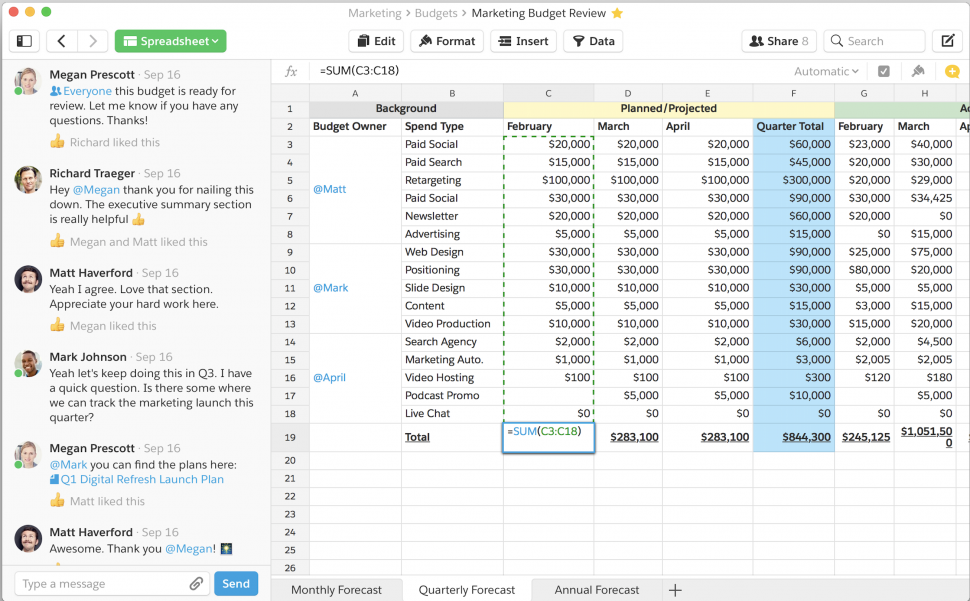The image size is (970, 601).
Task: Toggle the checkbox icon in formula bar
Action: click(x=884, y=71)
